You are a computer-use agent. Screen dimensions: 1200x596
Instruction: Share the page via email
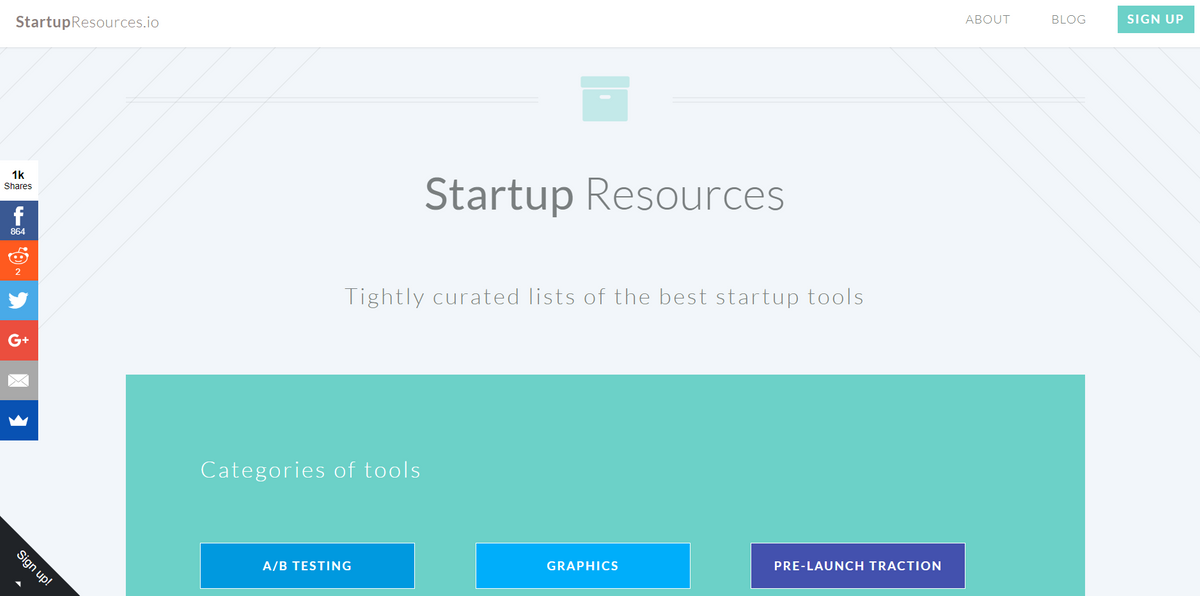[19, 380]
